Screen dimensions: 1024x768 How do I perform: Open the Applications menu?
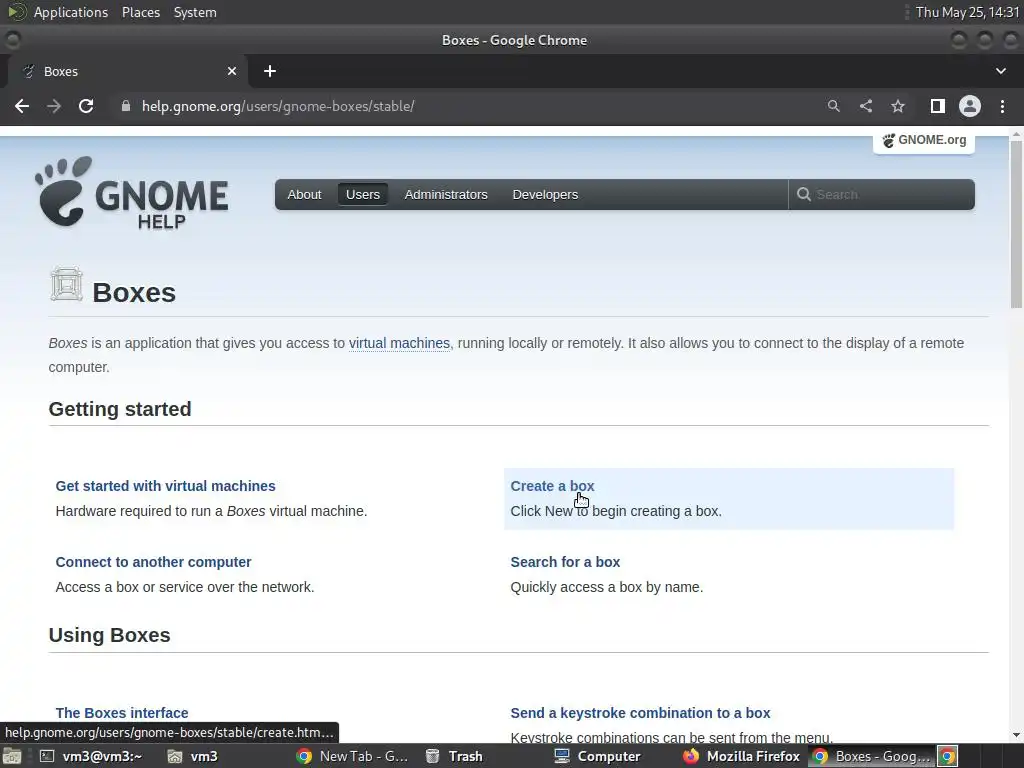pyautogui.click(x=71, y=12)
